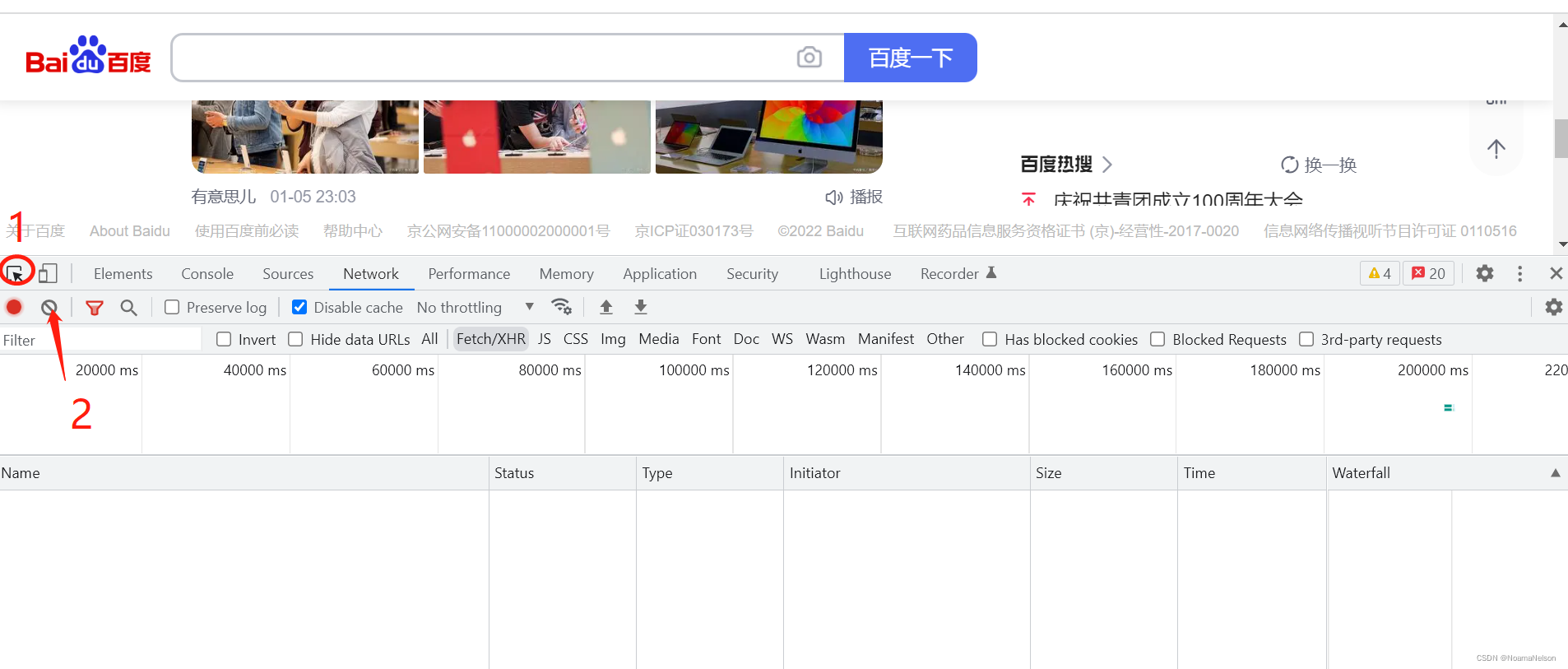The height and width of the screenshot is (669, 1568).
Task: Uncheck the Disable cache checkbox
Action: tap(299, 307)
